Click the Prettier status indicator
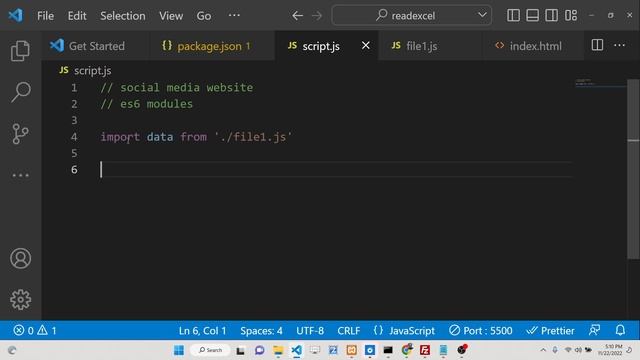This screenshot has height=360, width=640. (x=550, y=330)
